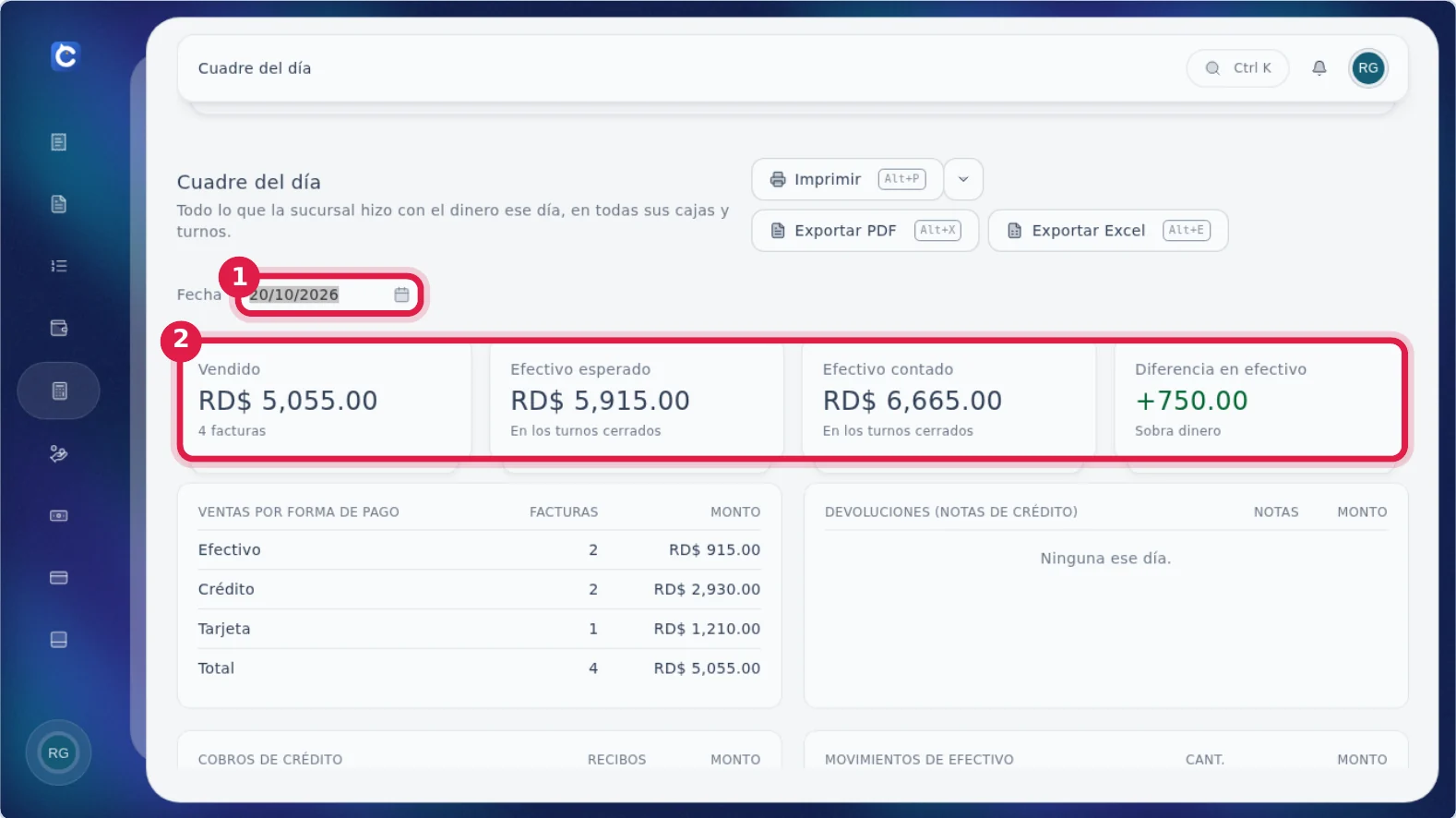Click the 'DEVOLUCIONES (NOTAS DE CRÉDITO)' header
This screenshot has width=1456, height=818.
[x=951, y=512]
